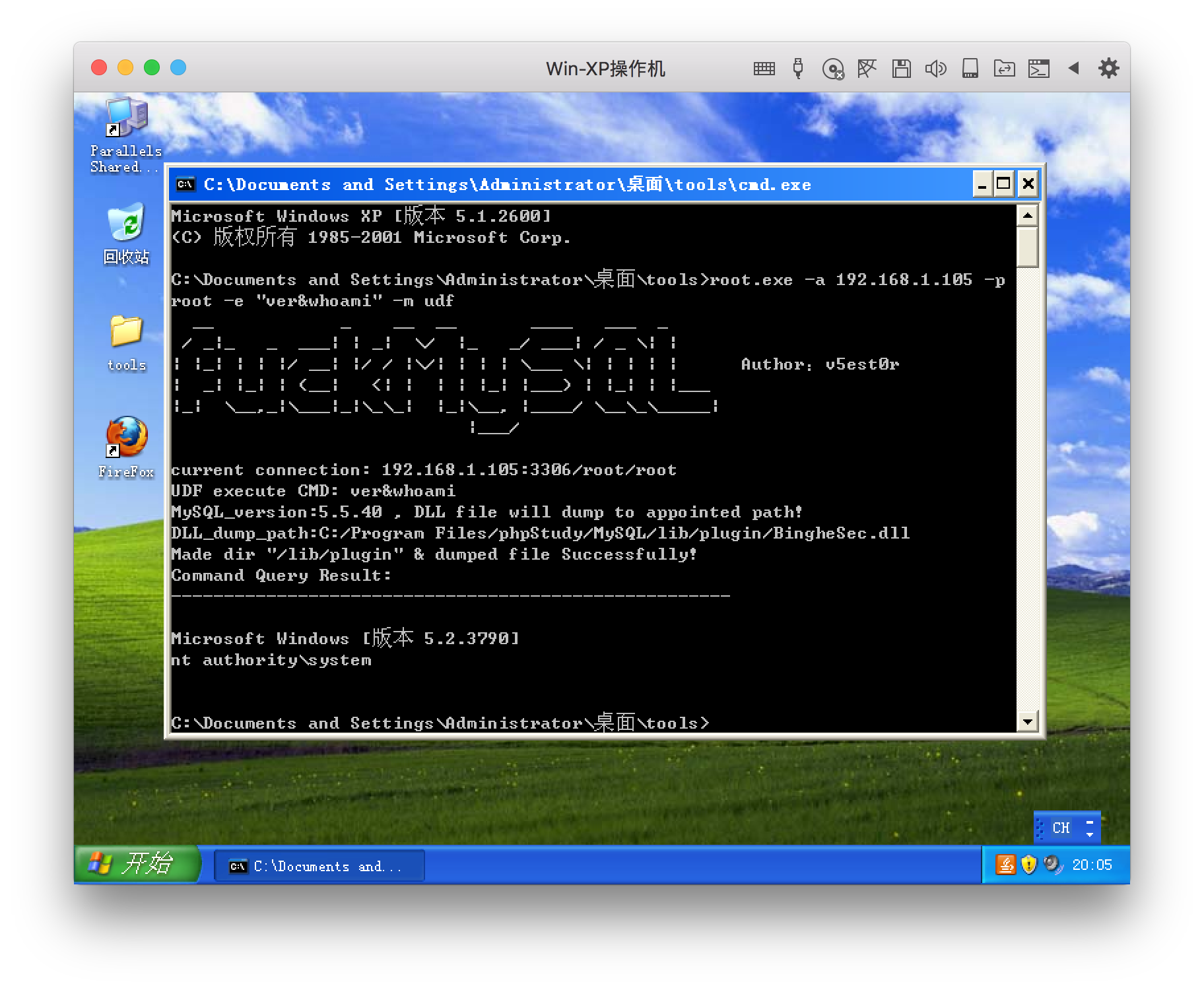The width and height of the screenshot is (1204, 990).
Task: Click the 'Microsoft Windows [版本 5.2.3790]' line
Action: [345, 638]
